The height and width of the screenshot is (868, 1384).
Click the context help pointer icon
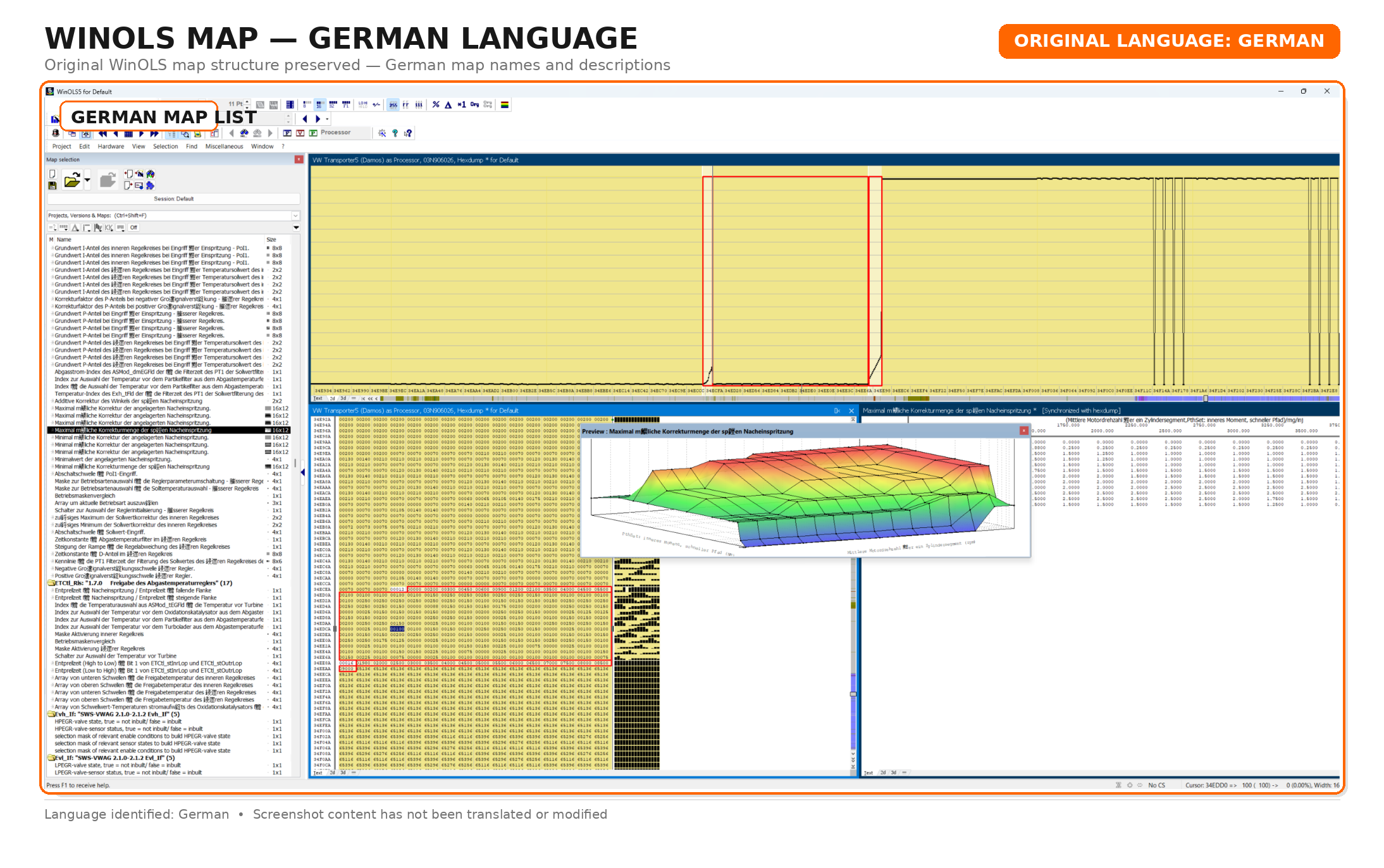pyautogui.click(x=408, y=133)
